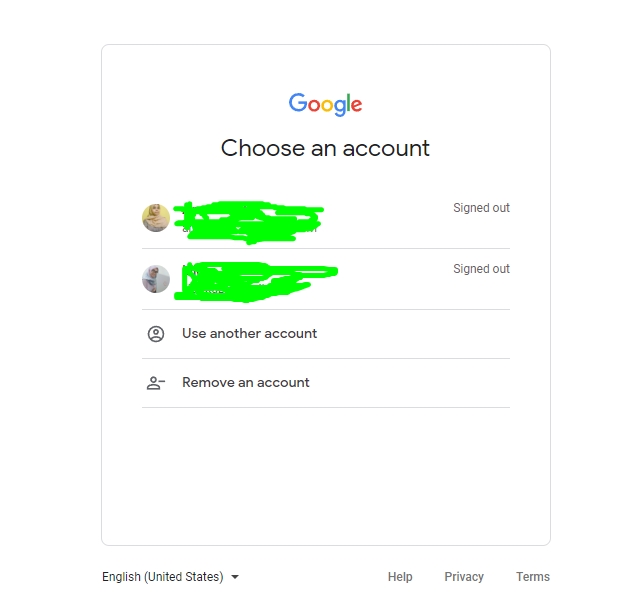Click the remove person icon
This screenshot has height=610, width=630.
coord(156,383)
